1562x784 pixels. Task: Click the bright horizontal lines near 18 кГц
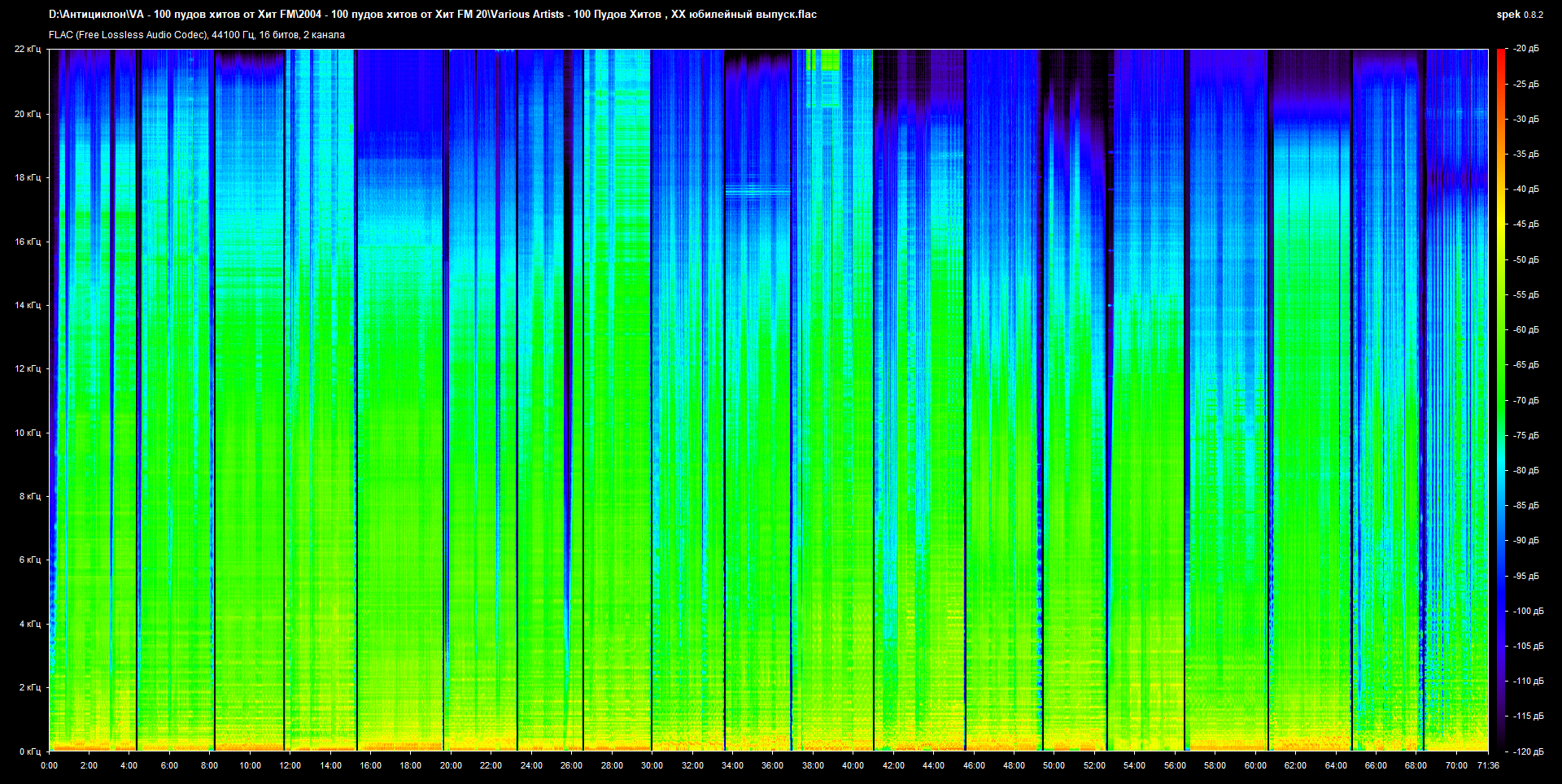(x=757, y=192)
